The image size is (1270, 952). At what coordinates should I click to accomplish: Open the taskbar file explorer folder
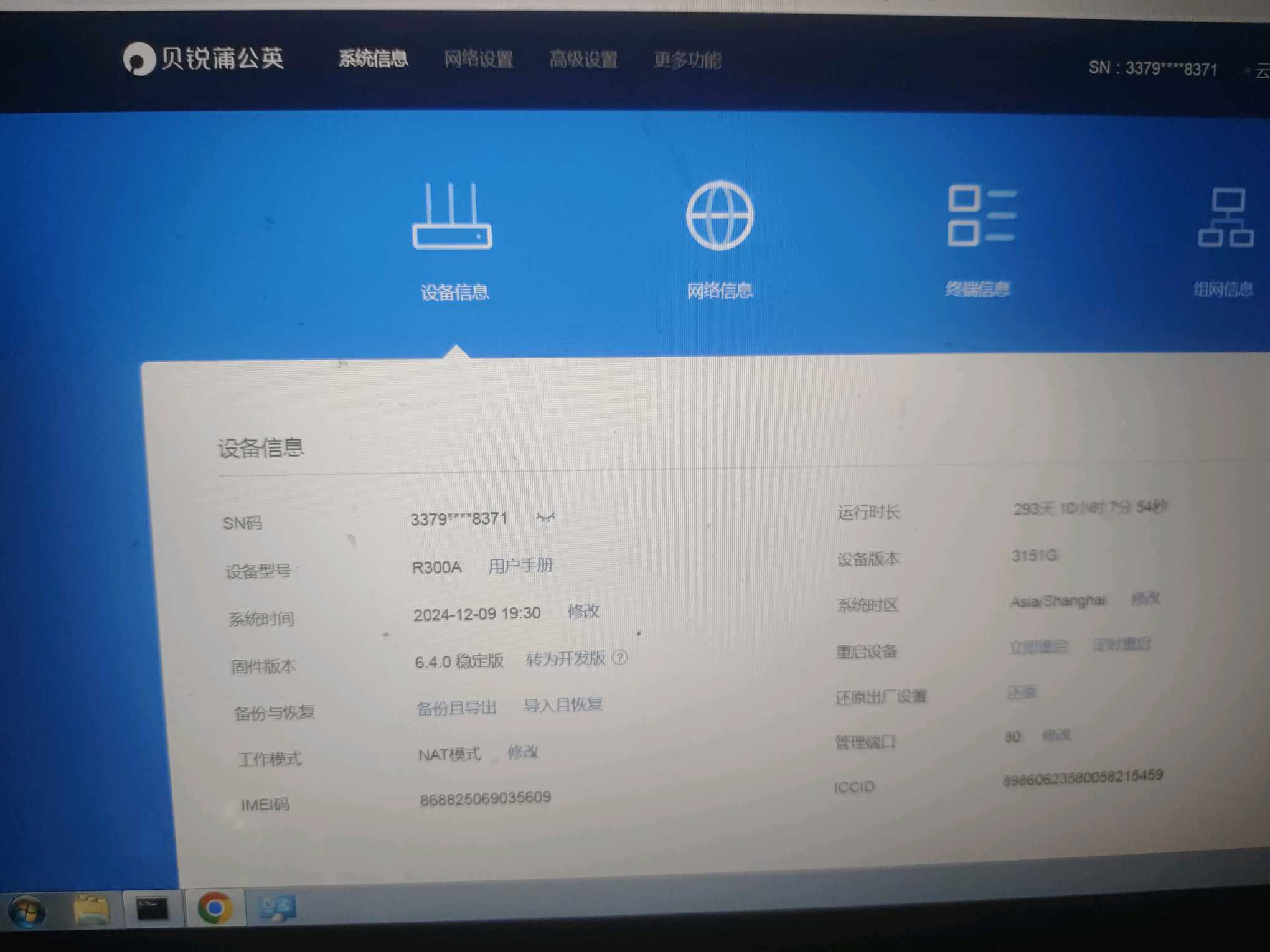(x=92, y=910)
